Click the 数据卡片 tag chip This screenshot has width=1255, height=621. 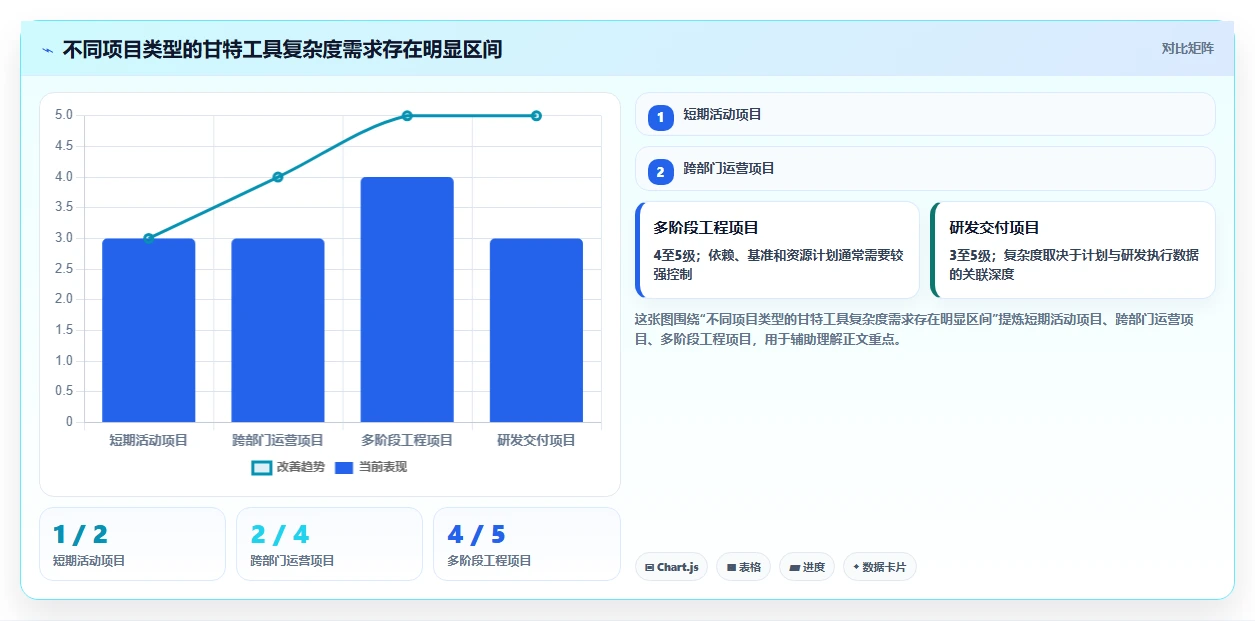tap(880, 567)
